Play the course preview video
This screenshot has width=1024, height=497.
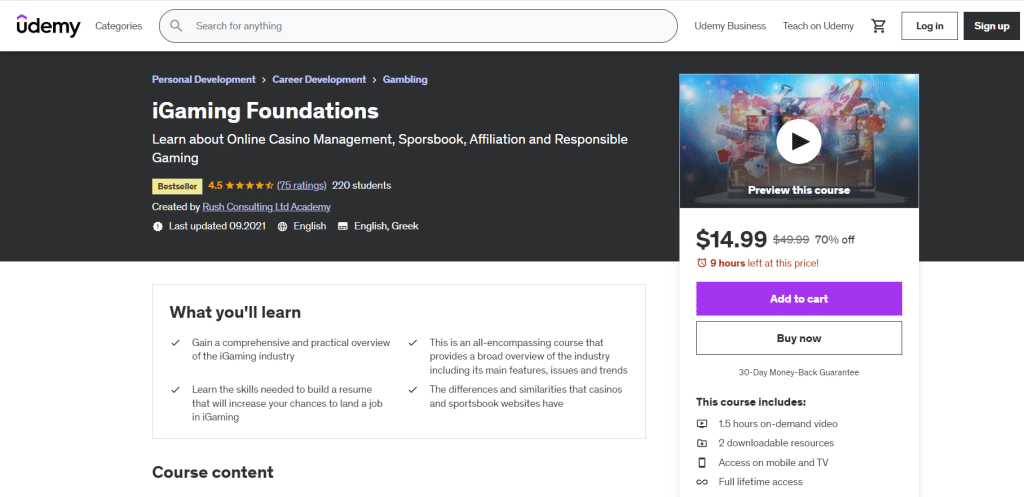pyautogui.click(x=799, y=141)
